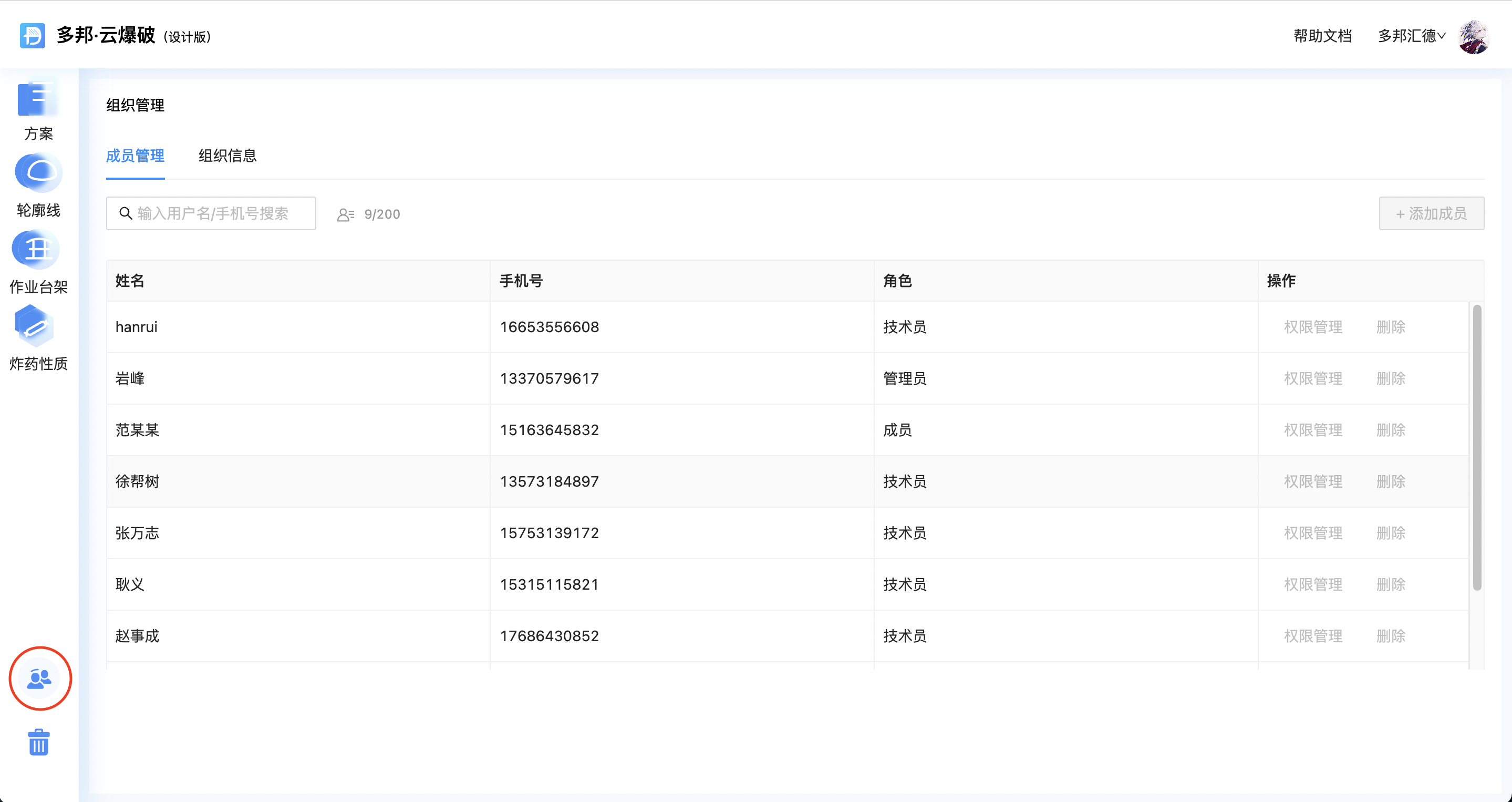Click the user avatar picture

pos(1474,36)
